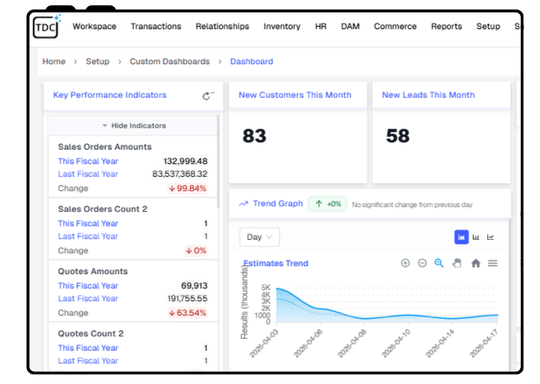
Task: Open This Fiscal Year under Sales Orders Amounts
Action: pyautogui.click(x=88, y=161)
